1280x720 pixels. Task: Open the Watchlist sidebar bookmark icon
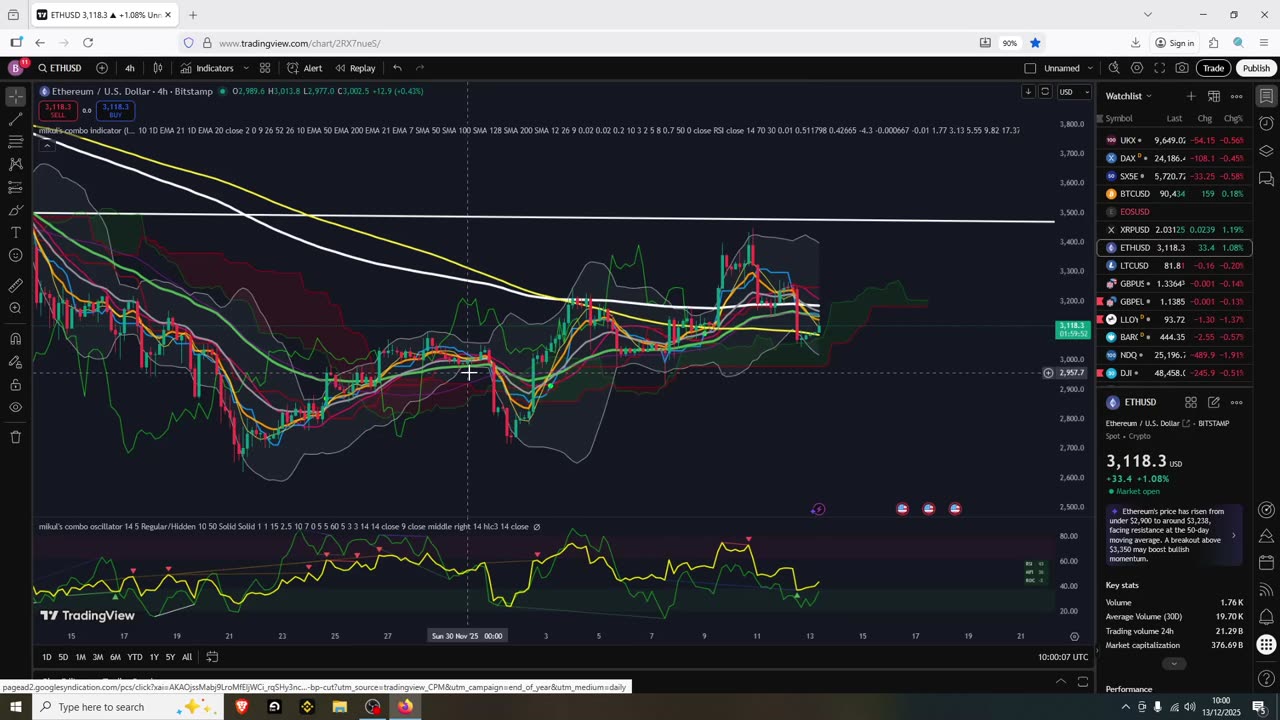point(1266,96)
